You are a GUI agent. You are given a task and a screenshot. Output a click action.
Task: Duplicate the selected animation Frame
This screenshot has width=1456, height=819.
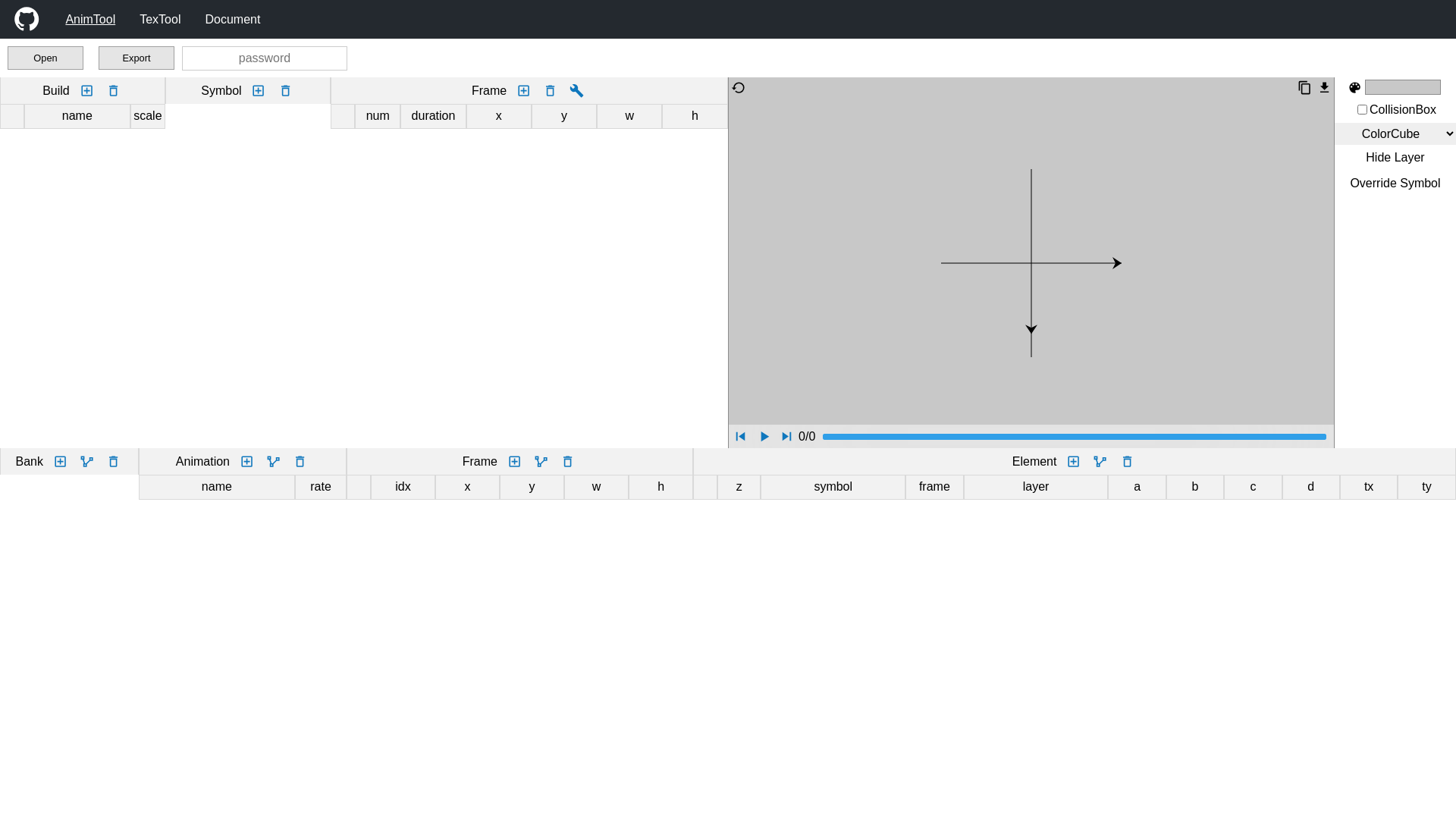541,462
